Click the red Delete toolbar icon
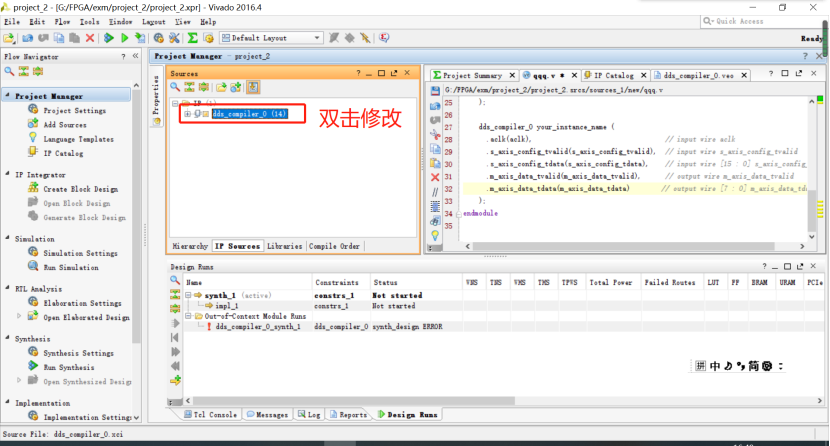The image size is (830, 446). coord(90,38)
